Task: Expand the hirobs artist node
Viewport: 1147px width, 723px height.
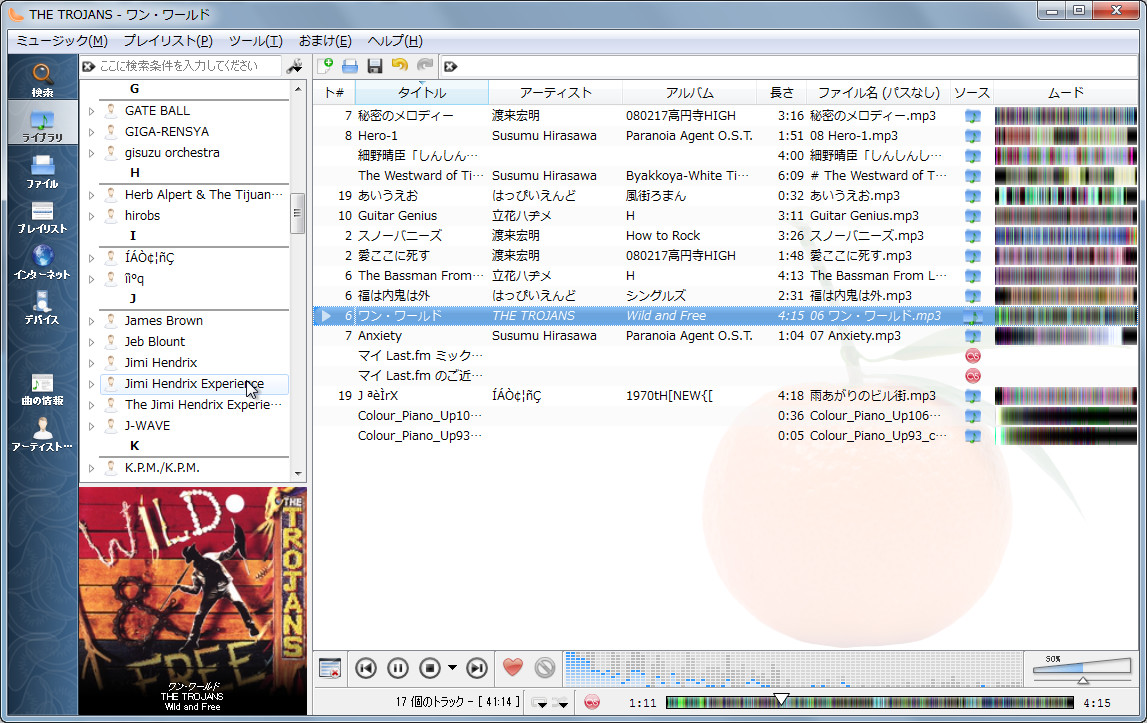Action: pyautogui.click(x=91, y=217)
